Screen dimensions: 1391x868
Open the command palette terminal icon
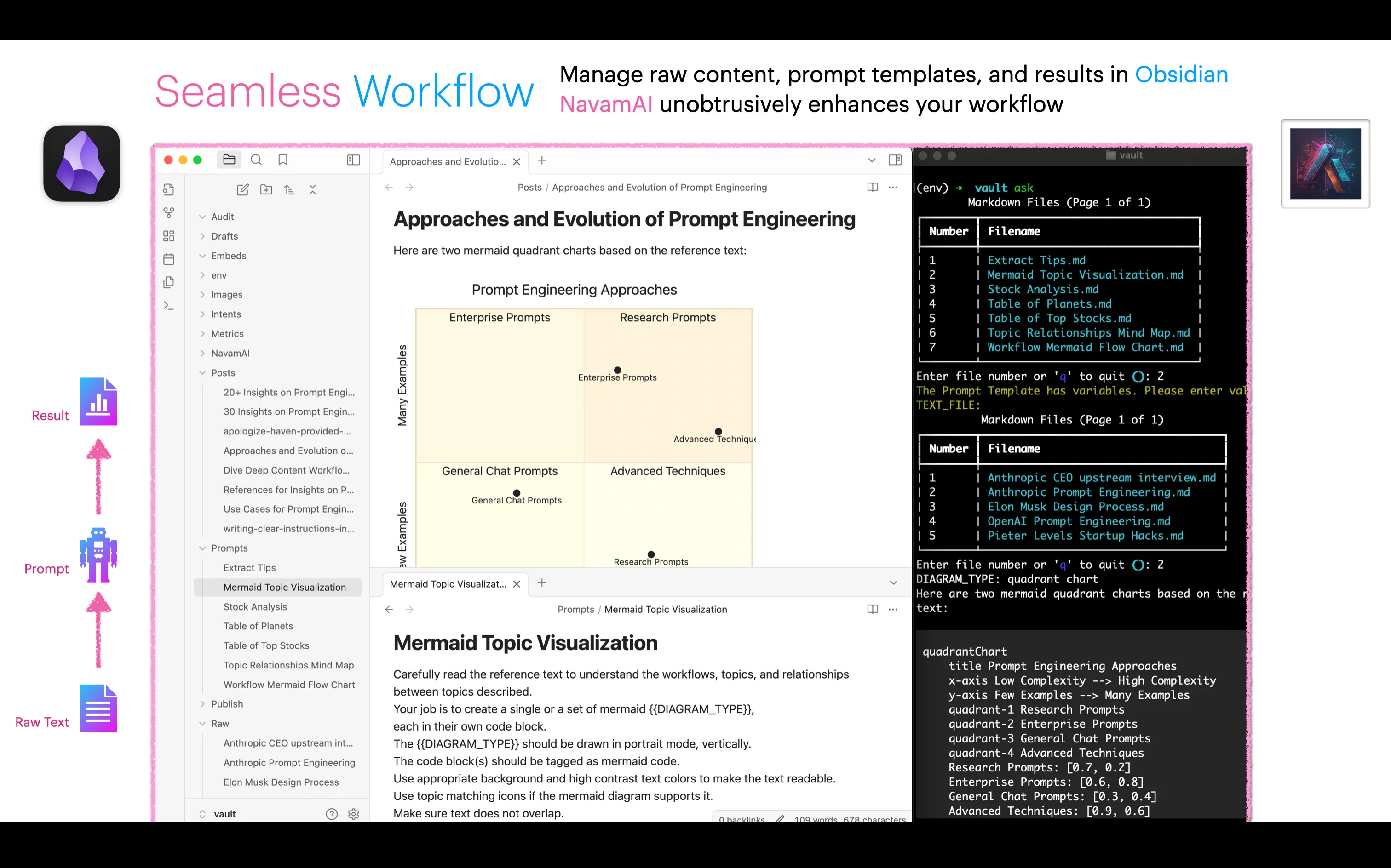pos(169,305)
